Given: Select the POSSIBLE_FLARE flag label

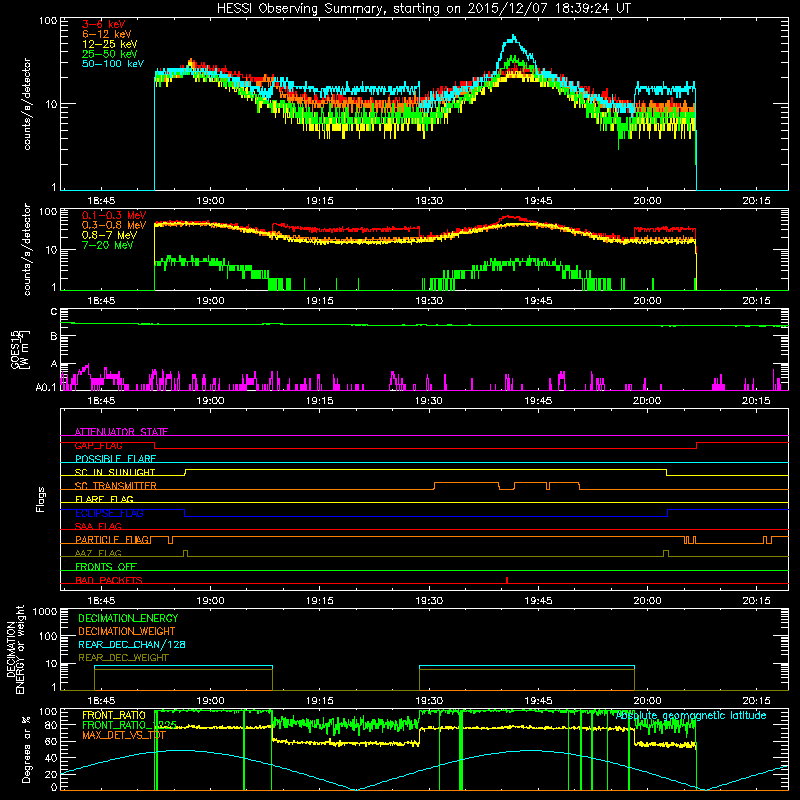Looking at the screenshot, I should click(x=115, y=459).
